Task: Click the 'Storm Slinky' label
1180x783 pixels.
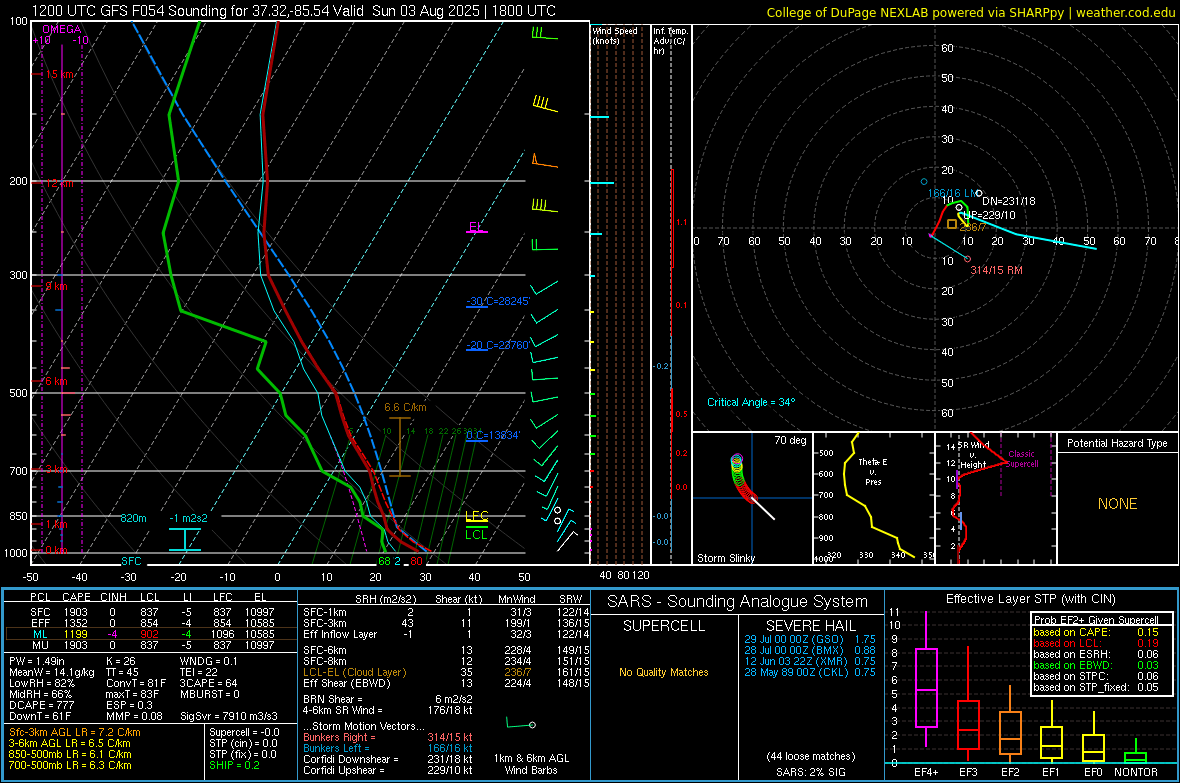Action: [725, 558]
